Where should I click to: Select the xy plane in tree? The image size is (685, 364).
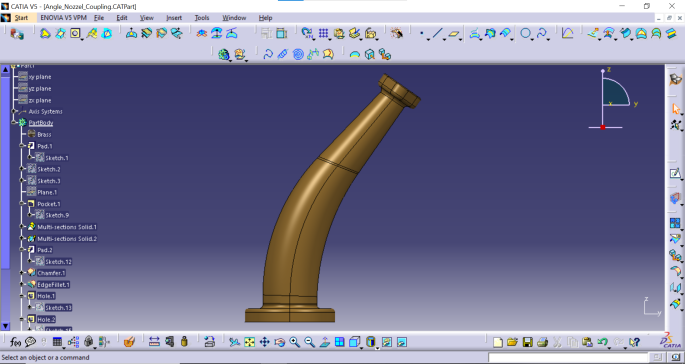(x=40, y=77)
